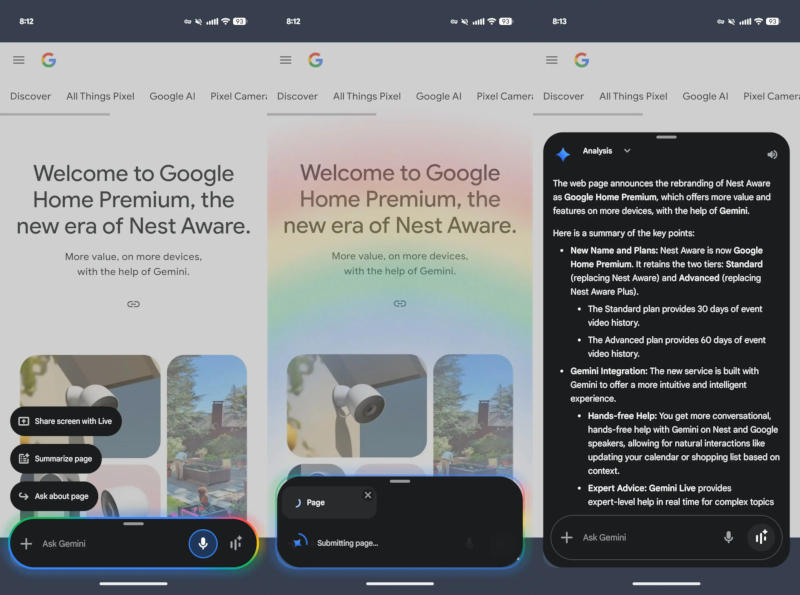
Task: Expand the Analysis mode dropdown
Action: [x=628, y=150]
